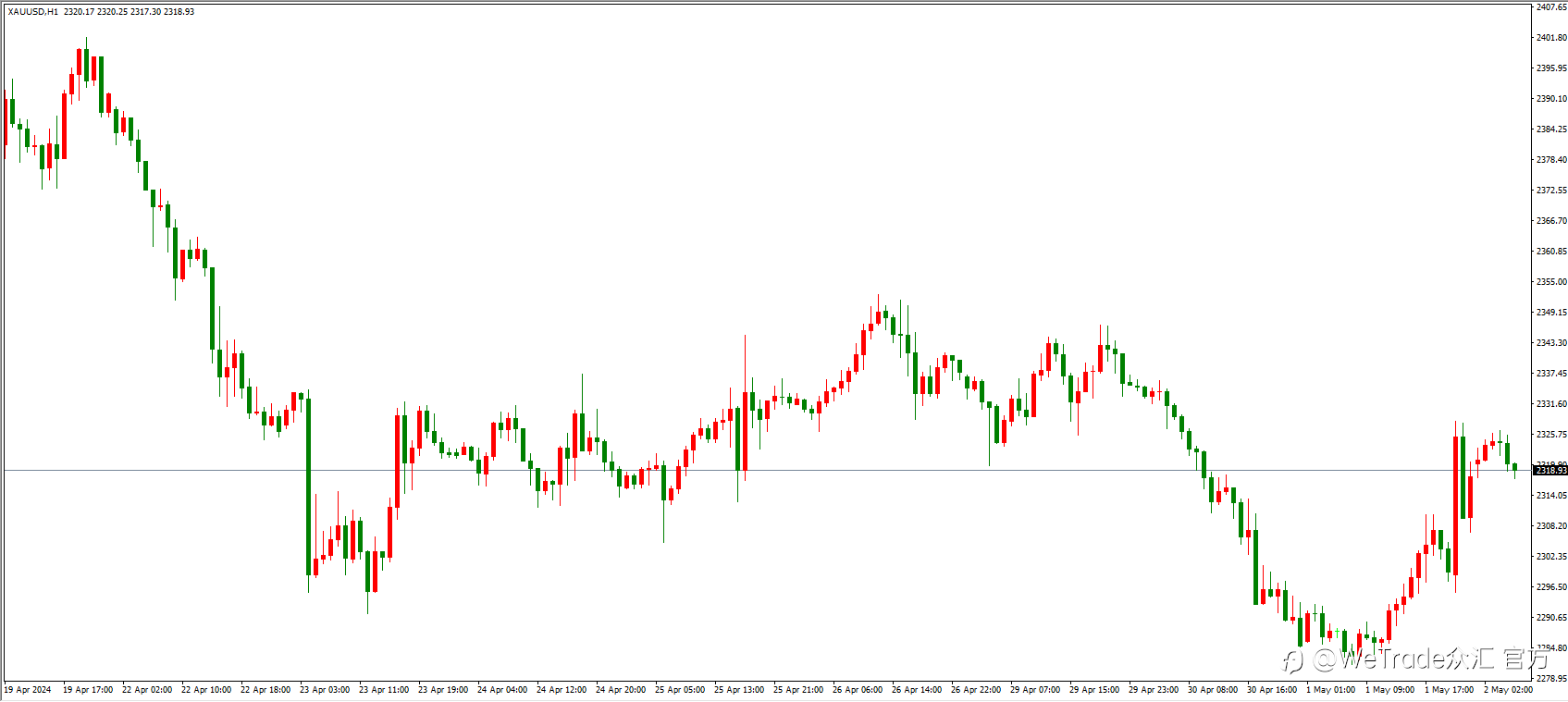Viewport: 1568px width, 702px height.
Task: Select the 19 Apr 17:00 time label
Action: tap(88, 690)
